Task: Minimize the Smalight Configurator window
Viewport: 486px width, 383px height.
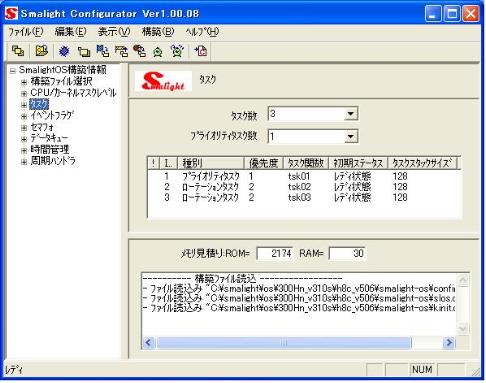Action: coord(433,14)
